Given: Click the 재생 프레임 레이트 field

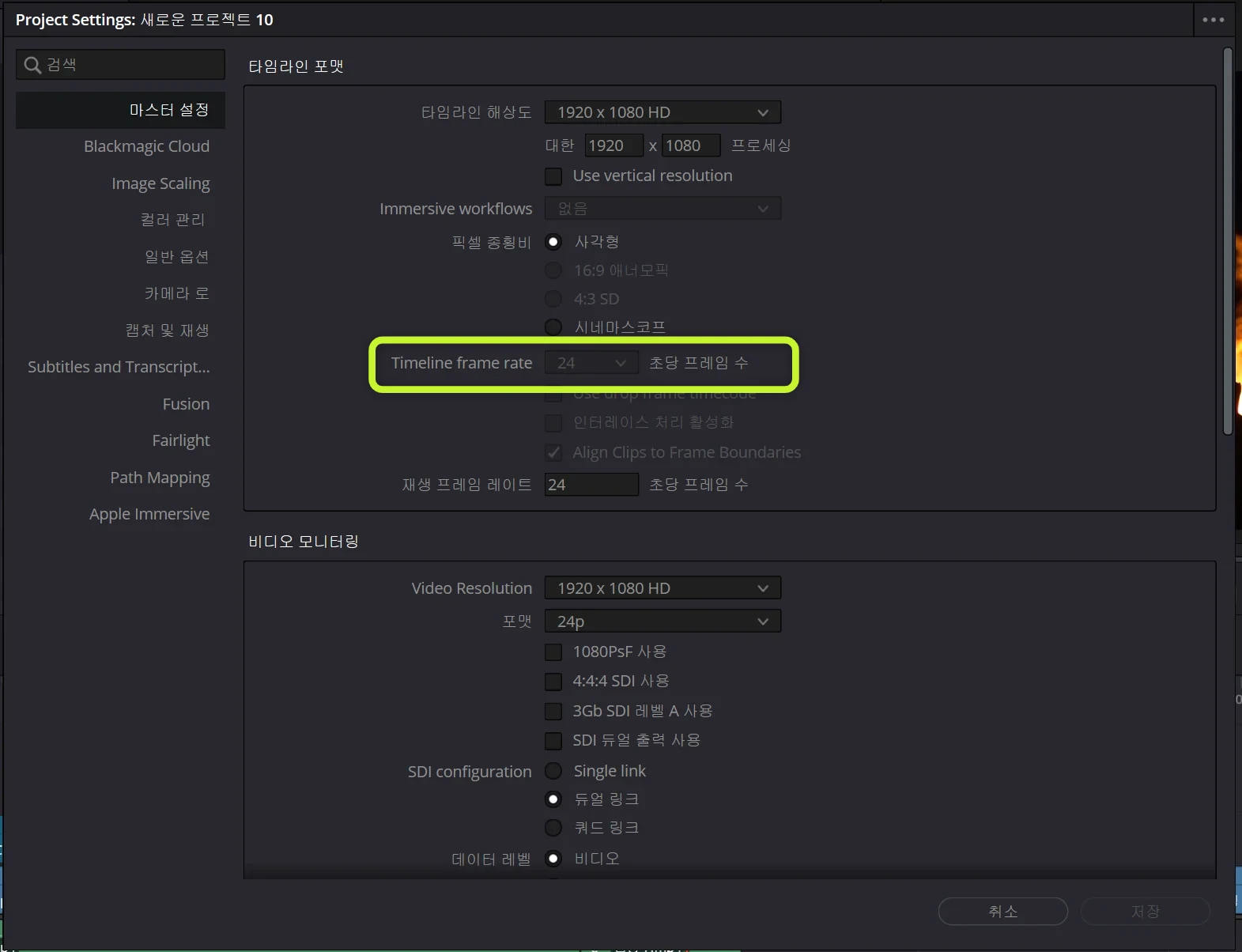Looking at the screenshot, I should click(x=591, y=485).
